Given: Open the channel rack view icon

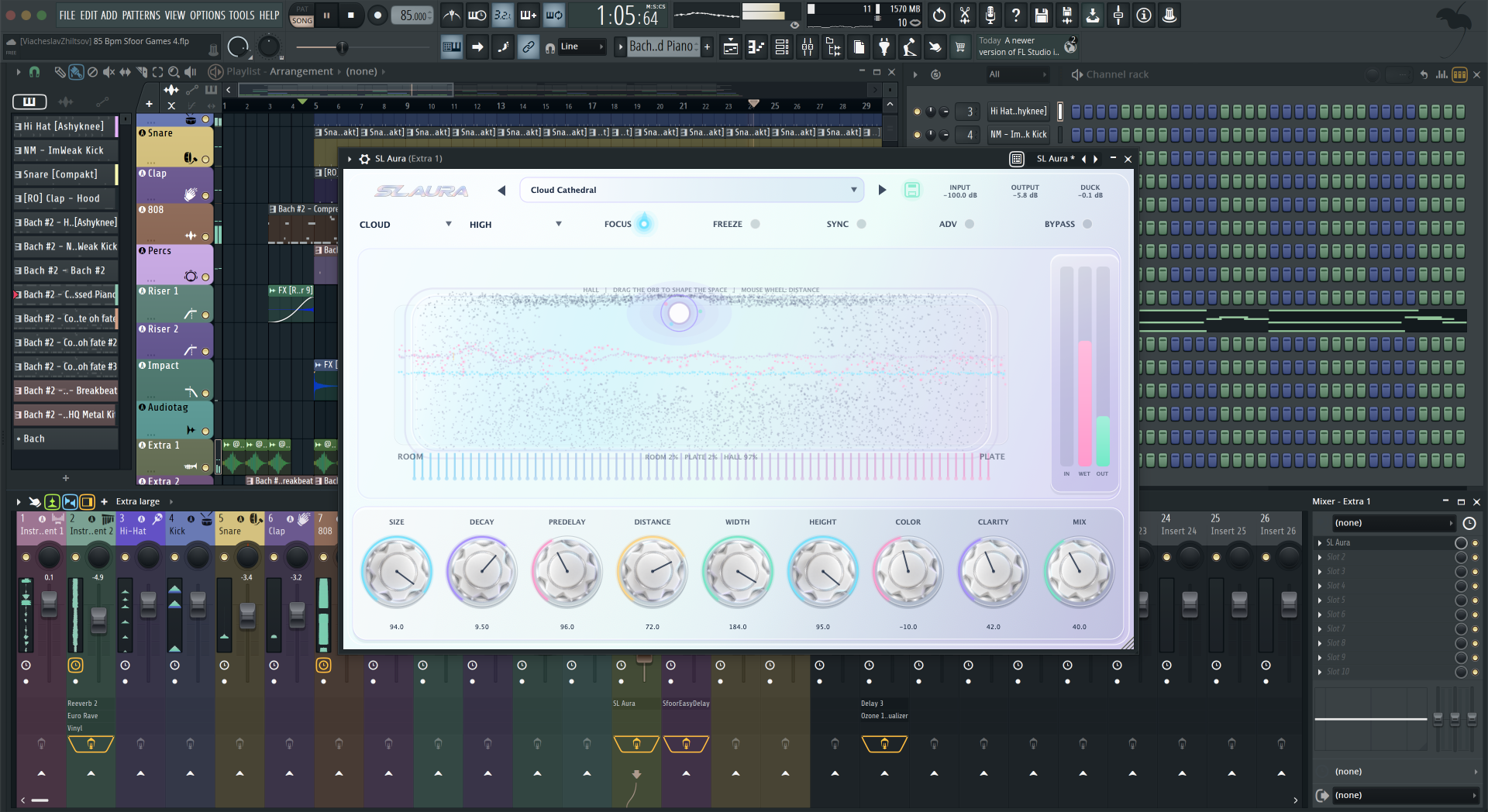Looking at the screenshot, I should click(x=782, y=47).
